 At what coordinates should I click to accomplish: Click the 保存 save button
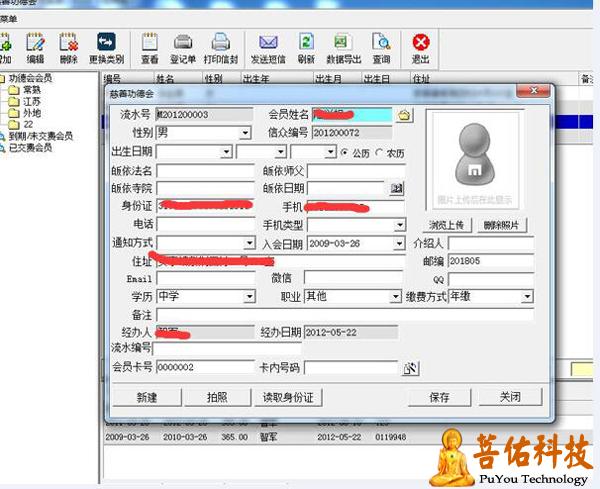pos(439,397)
